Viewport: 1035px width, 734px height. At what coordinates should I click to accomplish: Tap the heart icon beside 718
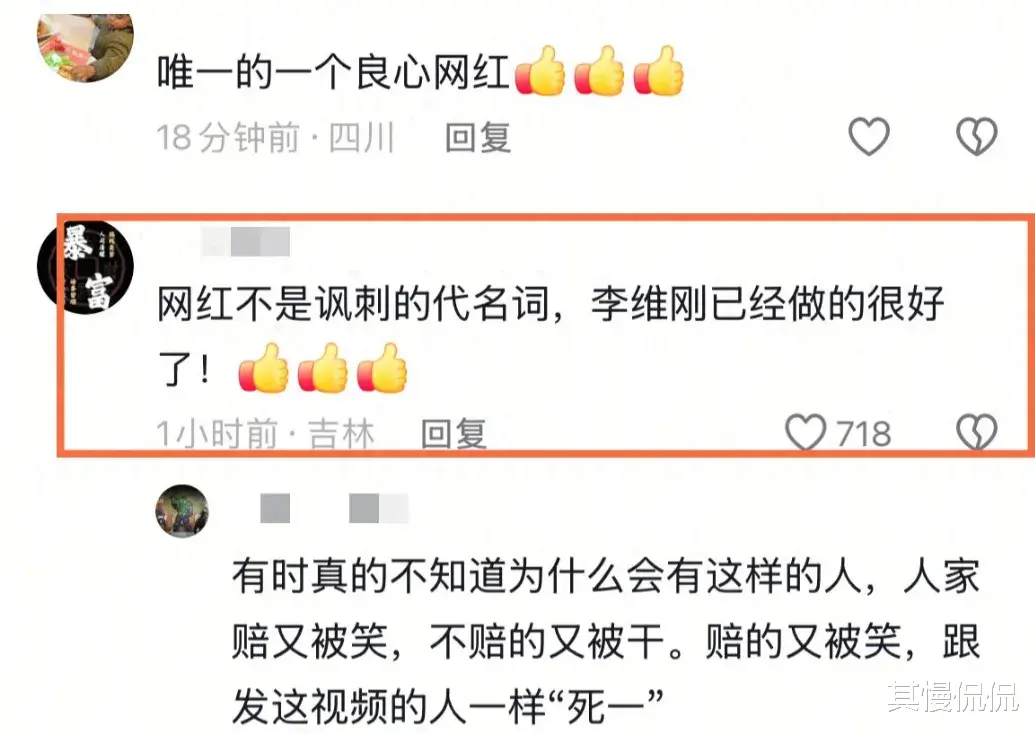tap(805, 432)
